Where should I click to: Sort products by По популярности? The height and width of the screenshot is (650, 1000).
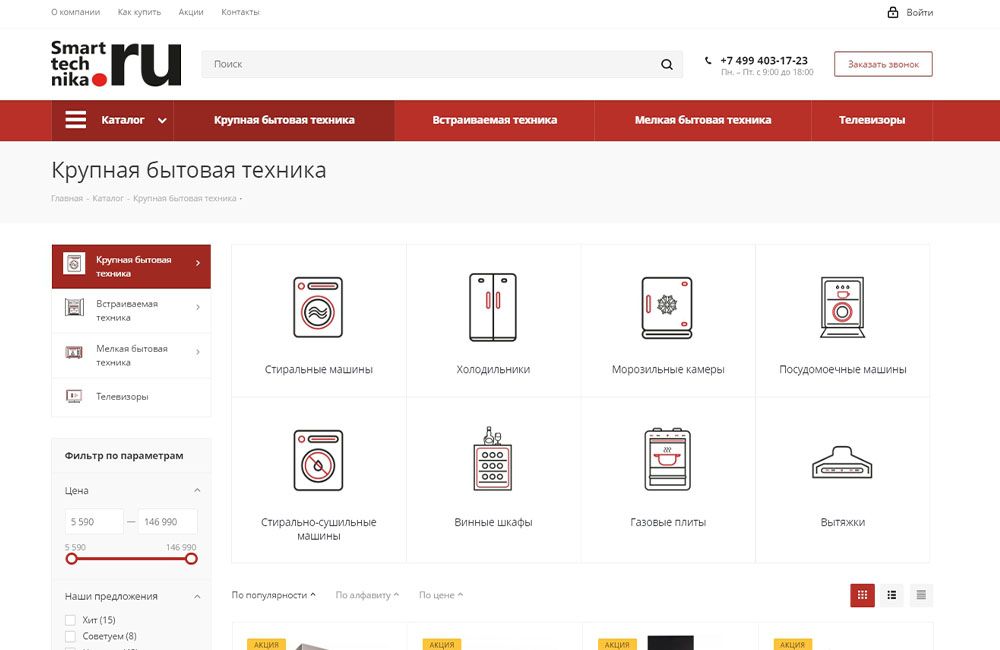(x=273, y=595)
